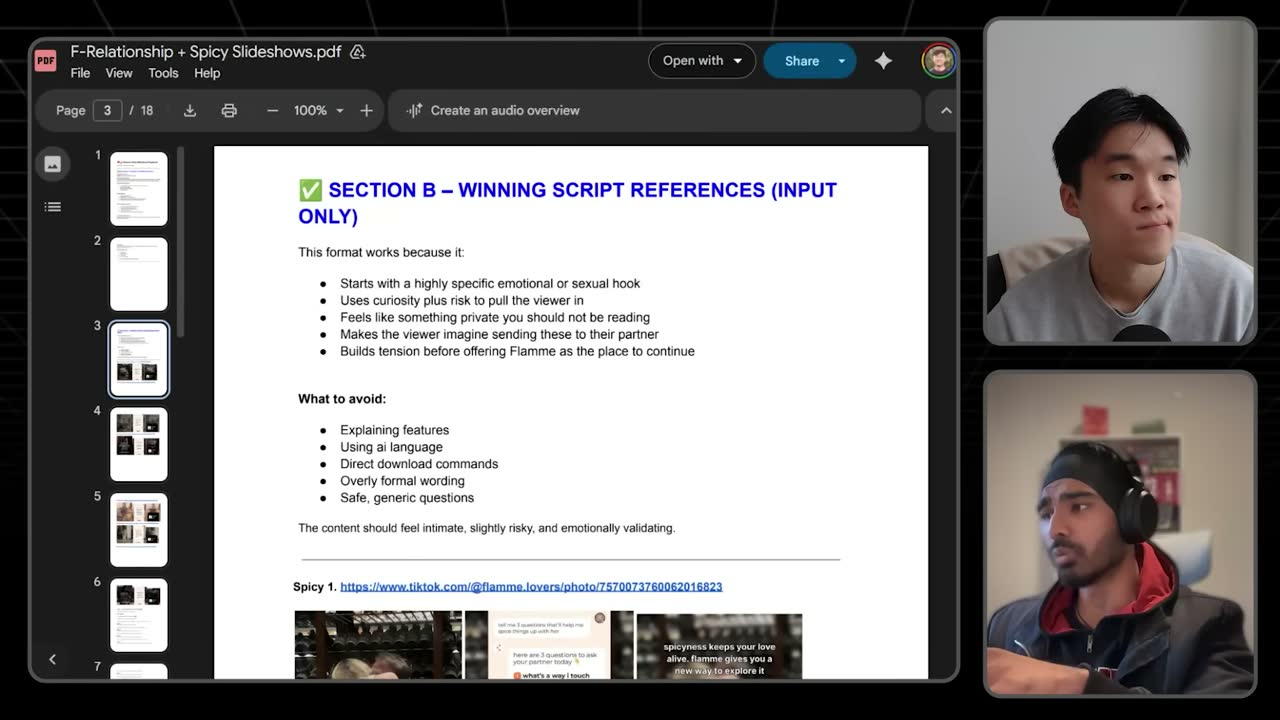The width and height of the screenshot is (1280, 720).
Task: Click the Section B heading text
Action: (x=567, y=203)
